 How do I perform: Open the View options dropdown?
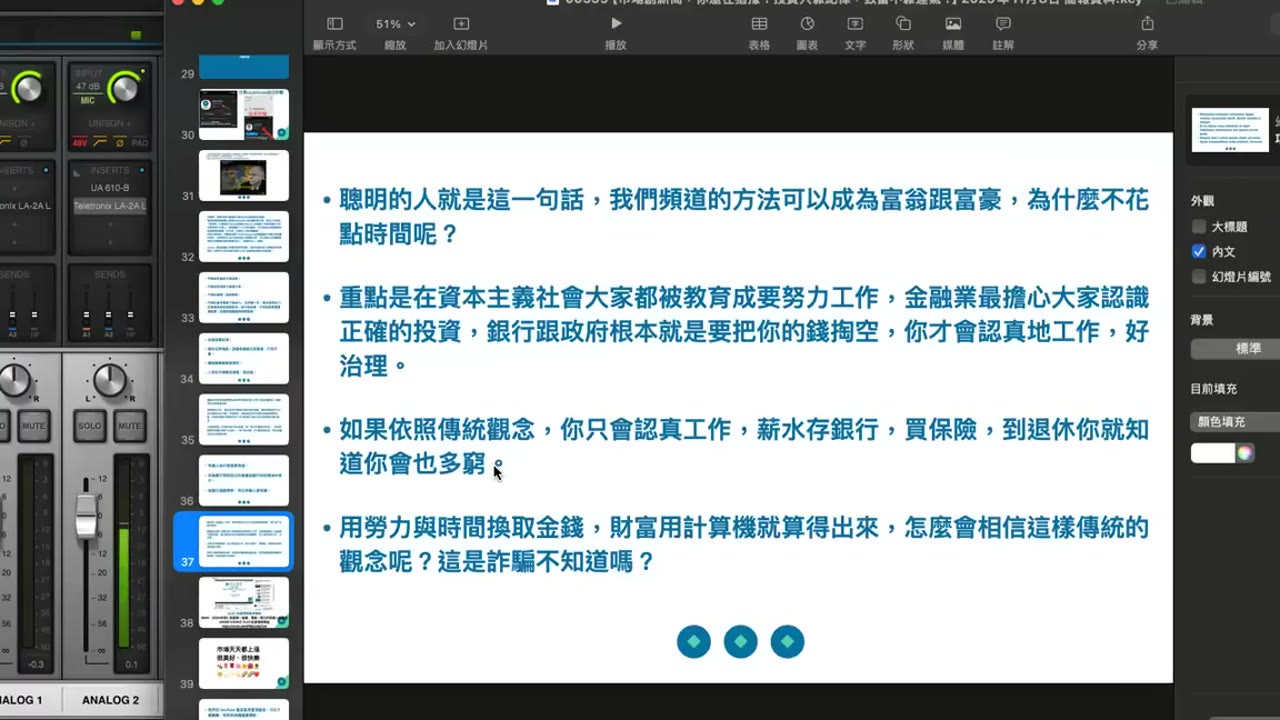tap(335, 24)
